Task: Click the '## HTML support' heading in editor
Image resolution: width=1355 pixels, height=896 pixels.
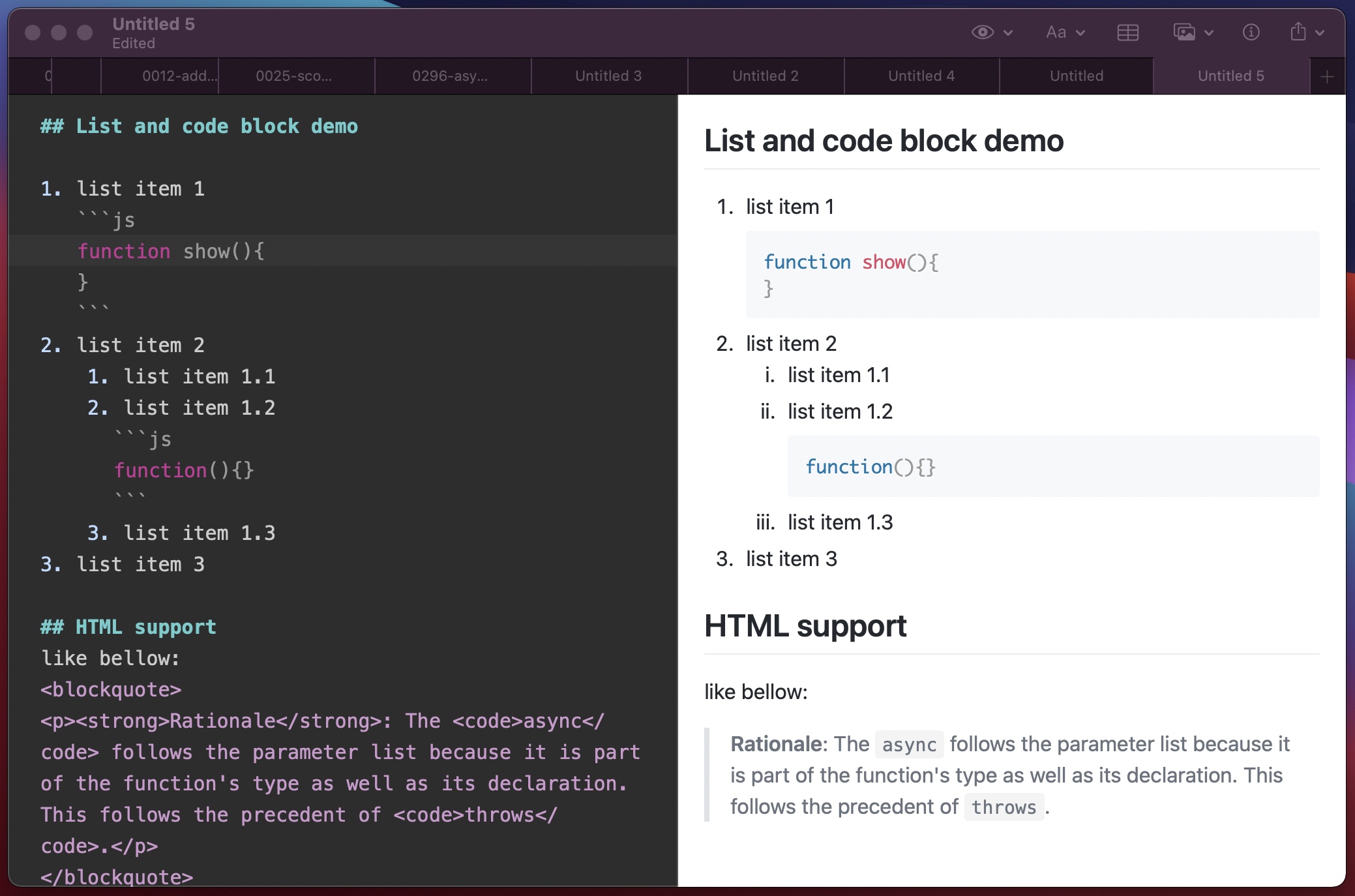Action: point(128,627)
